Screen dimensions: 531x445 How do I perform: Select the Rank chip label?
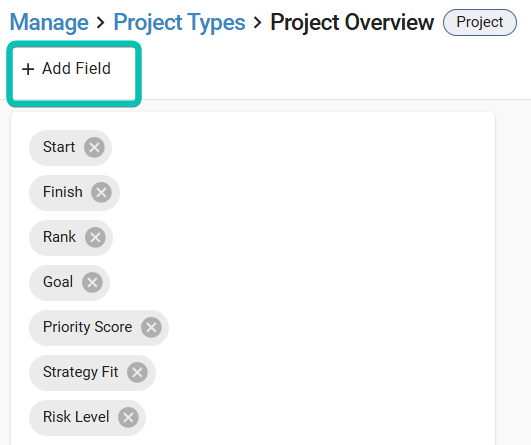(x=59, y=237)
